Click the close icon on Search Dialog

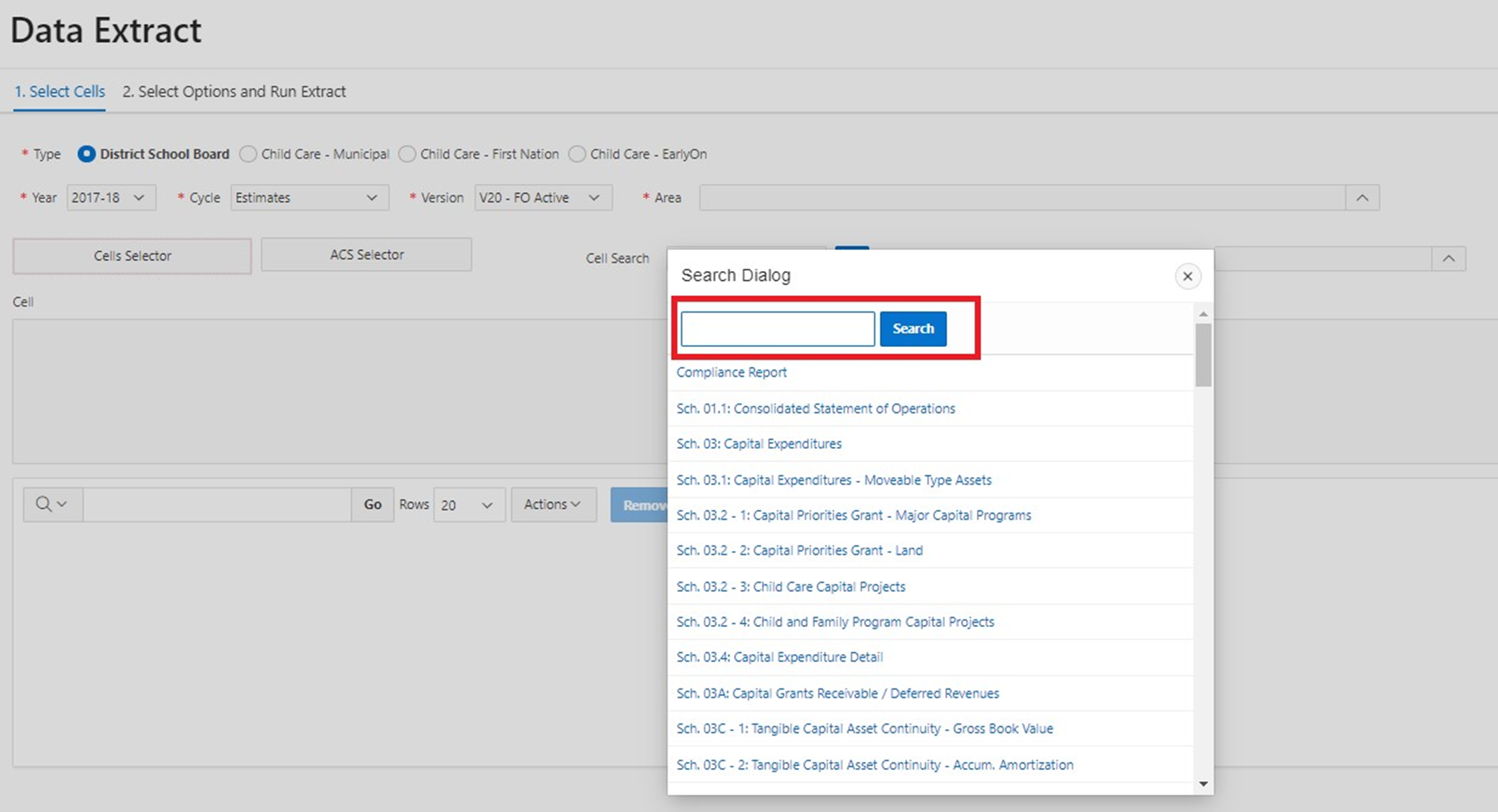(x=1188, y=276)
